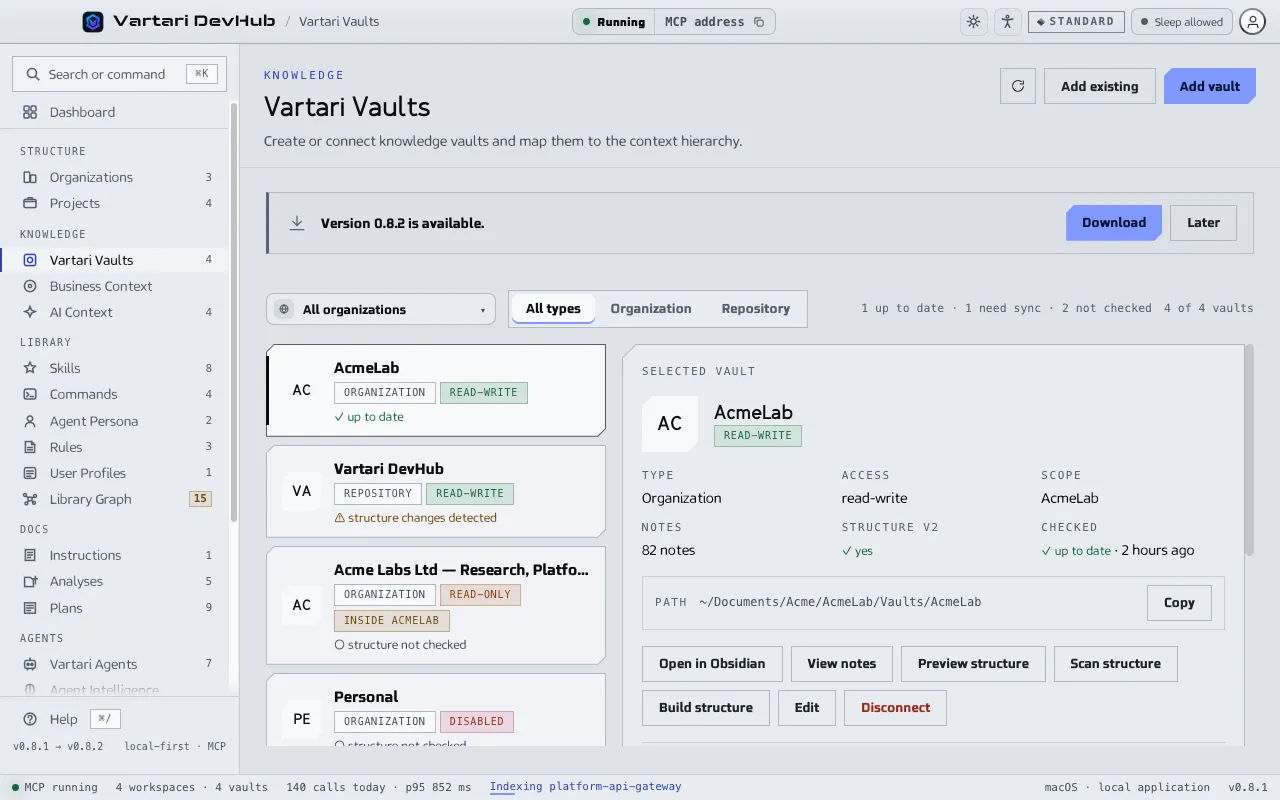
Task: Open Plans in the sidebar
Action: click(115, 608)
